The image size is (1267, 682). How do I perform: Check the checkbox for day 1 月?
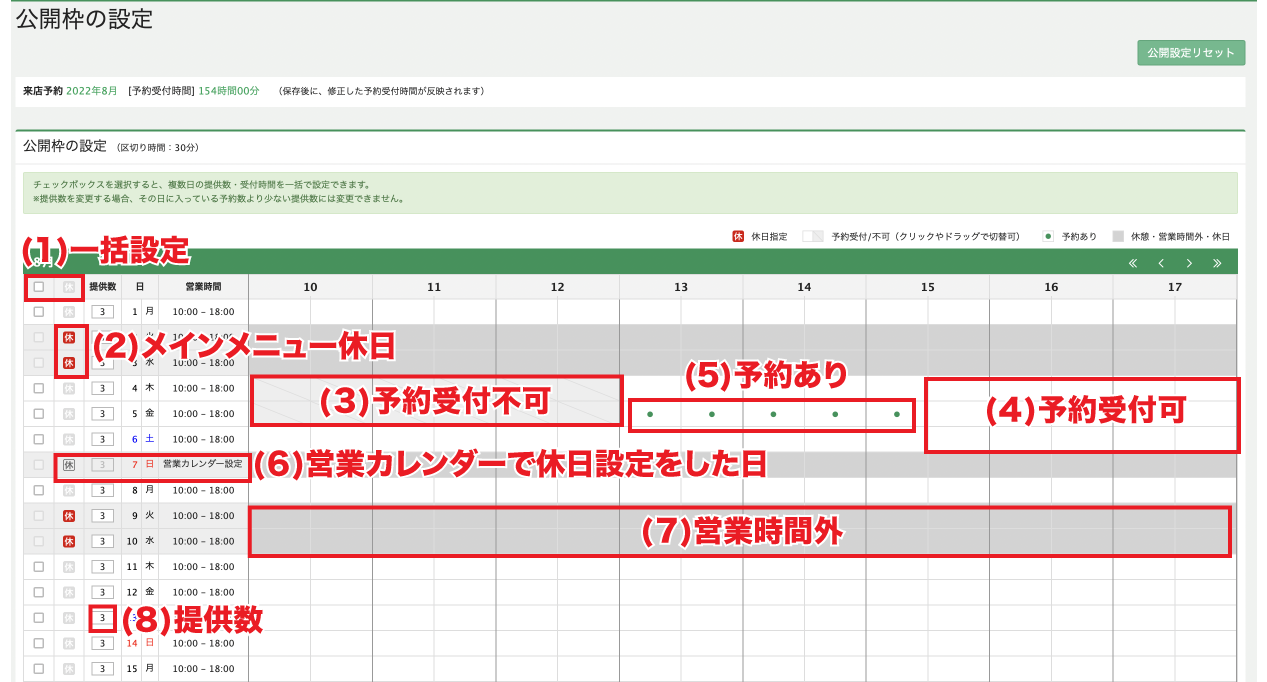39,312
